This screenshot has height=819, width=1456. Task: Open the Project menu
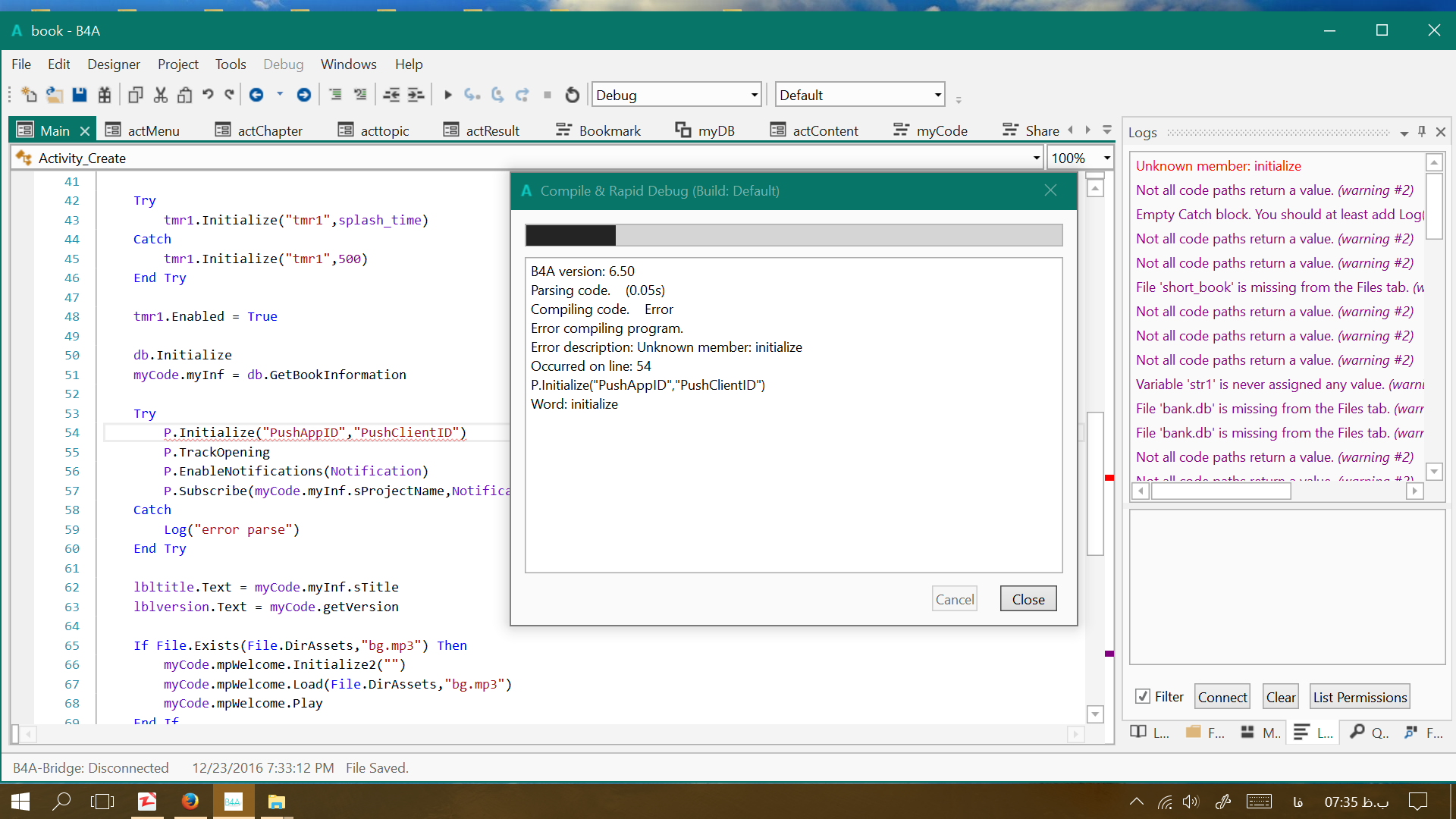click(177, 64)
